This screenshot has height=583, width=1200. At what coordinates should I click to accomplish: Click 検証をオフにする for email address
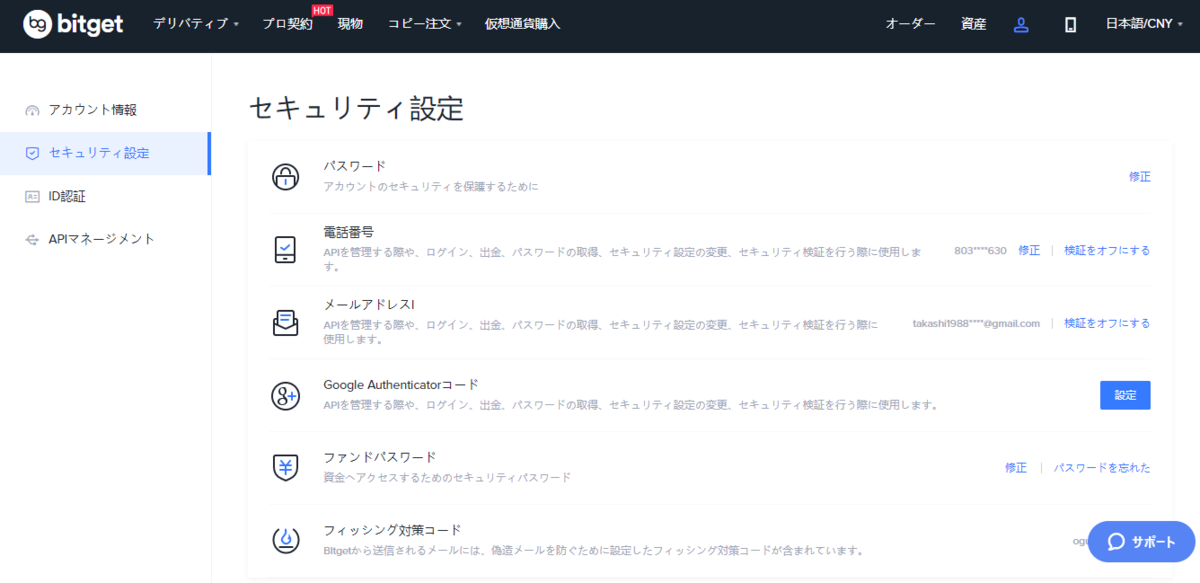coord(1107,323)
